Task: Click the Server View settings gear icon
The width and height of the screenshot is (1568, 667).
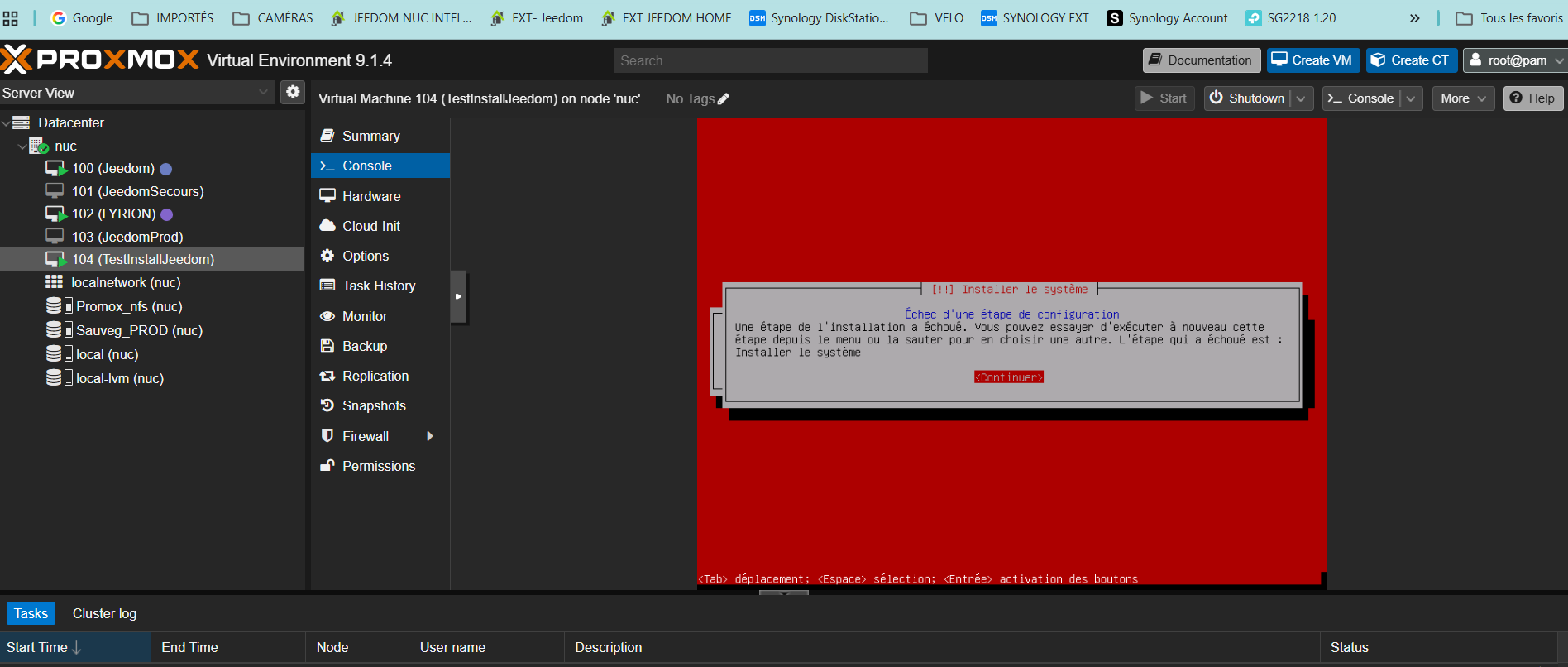Action: click(x=293, y=92)
